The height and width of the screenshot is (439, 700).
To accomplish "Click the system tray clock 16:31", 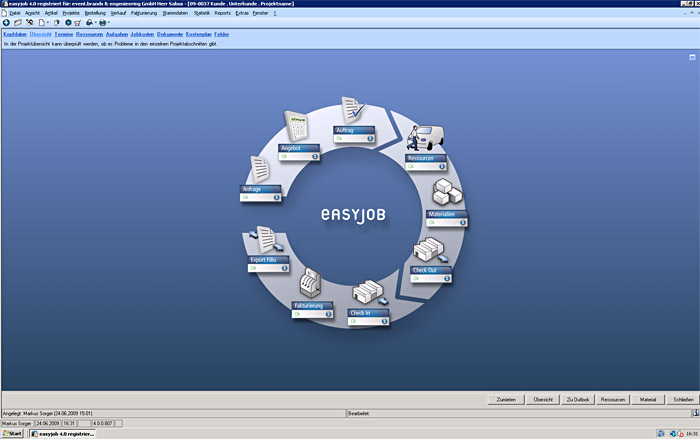I will [x=692, y=433].
